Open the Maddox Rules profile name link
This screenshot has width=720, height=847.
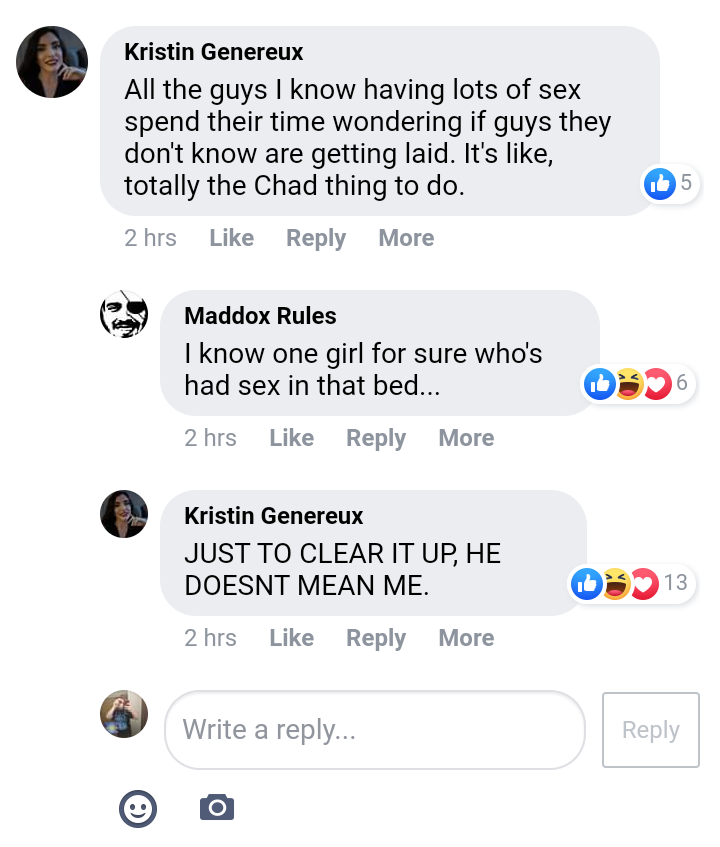coord(260,316)
